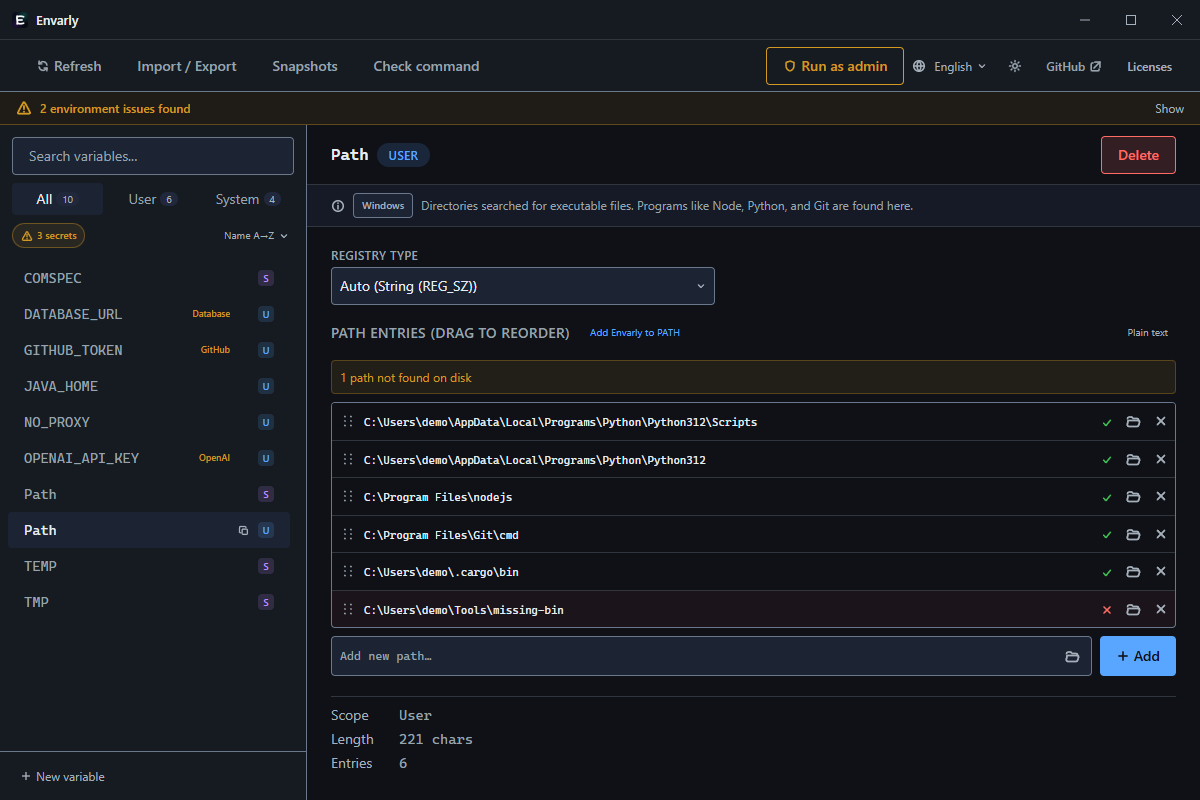
Task: Open folder for the .cargo\bin entry
Action: (1133, 572)
